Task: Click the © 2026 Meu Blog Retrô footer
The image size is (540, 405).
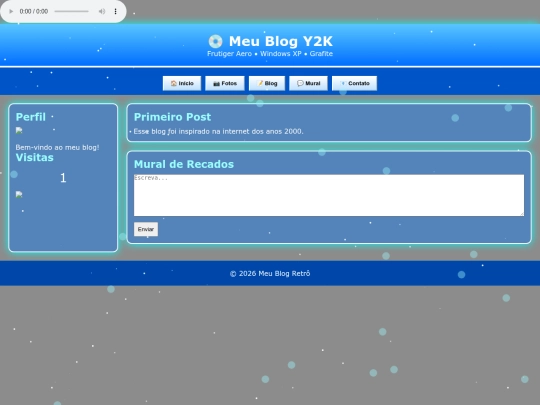Action: point(270,273)
